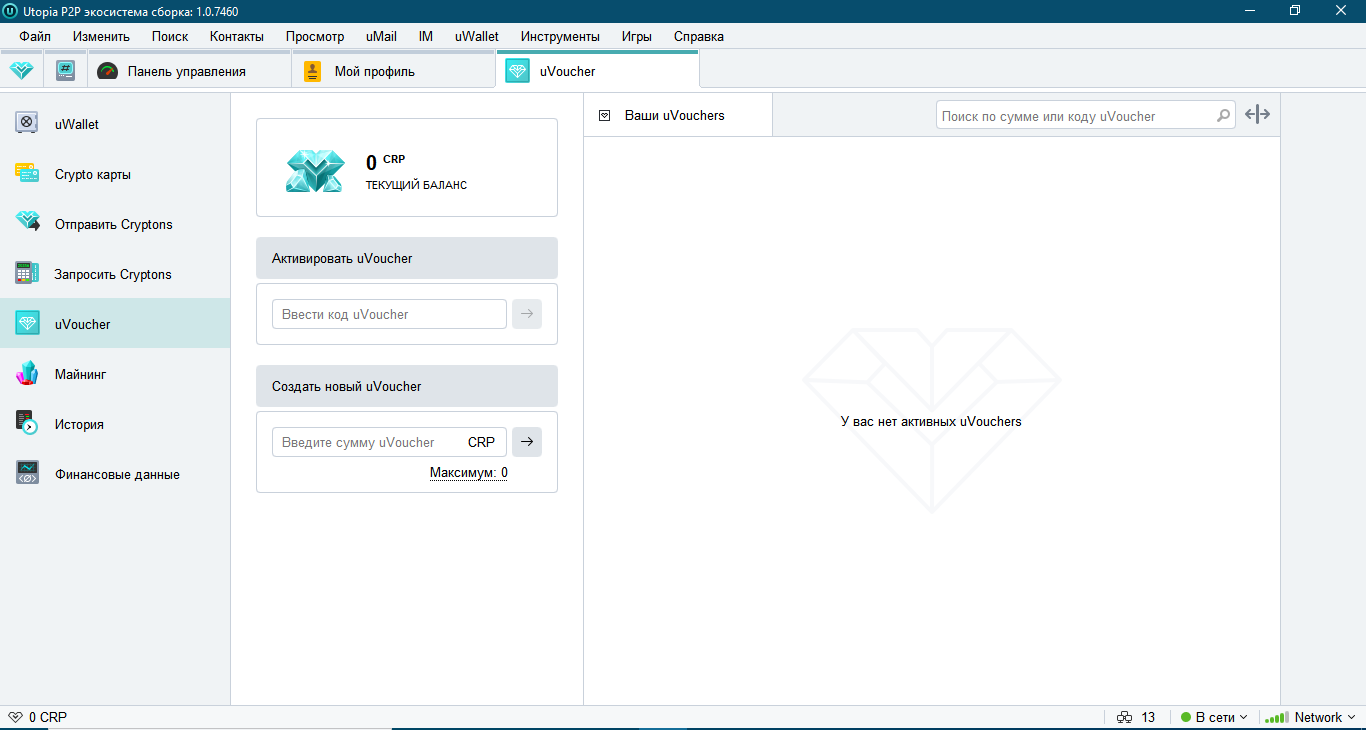
Task: Click the search magnifier icon
Action: tap(1223, 116)
